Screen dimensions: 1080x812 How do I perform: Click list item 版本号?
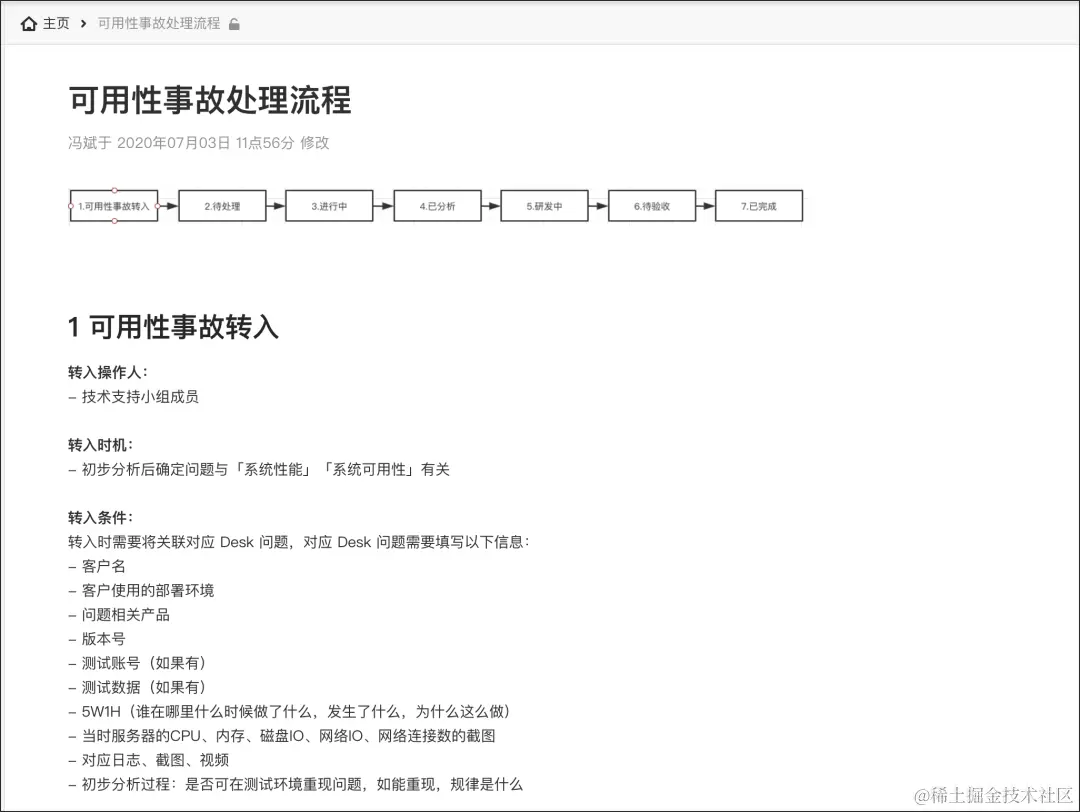point(97,639)
